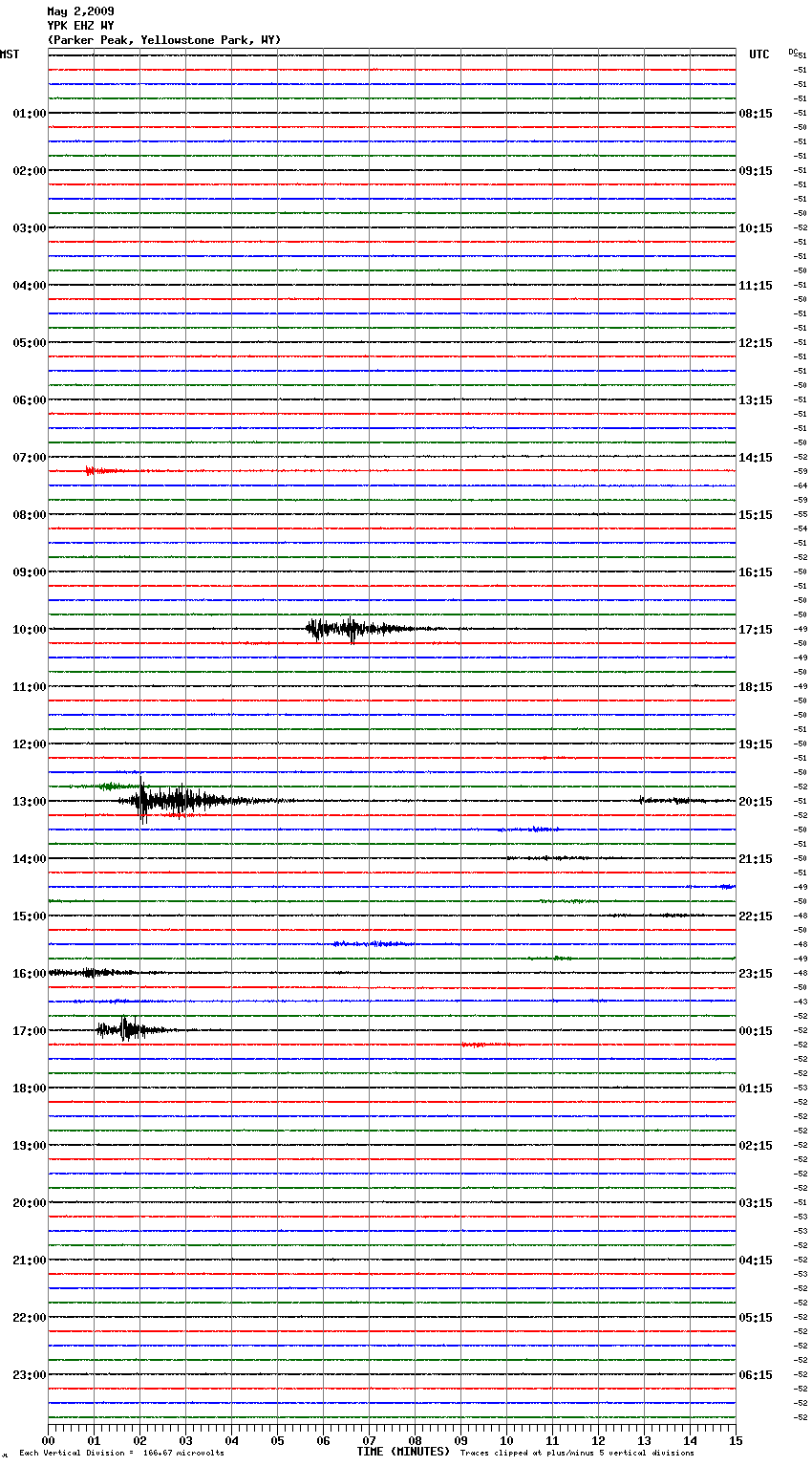Click the "12:15" UTC row label
This screenshot has width=812, height=1466.
[x=756, y=343]
